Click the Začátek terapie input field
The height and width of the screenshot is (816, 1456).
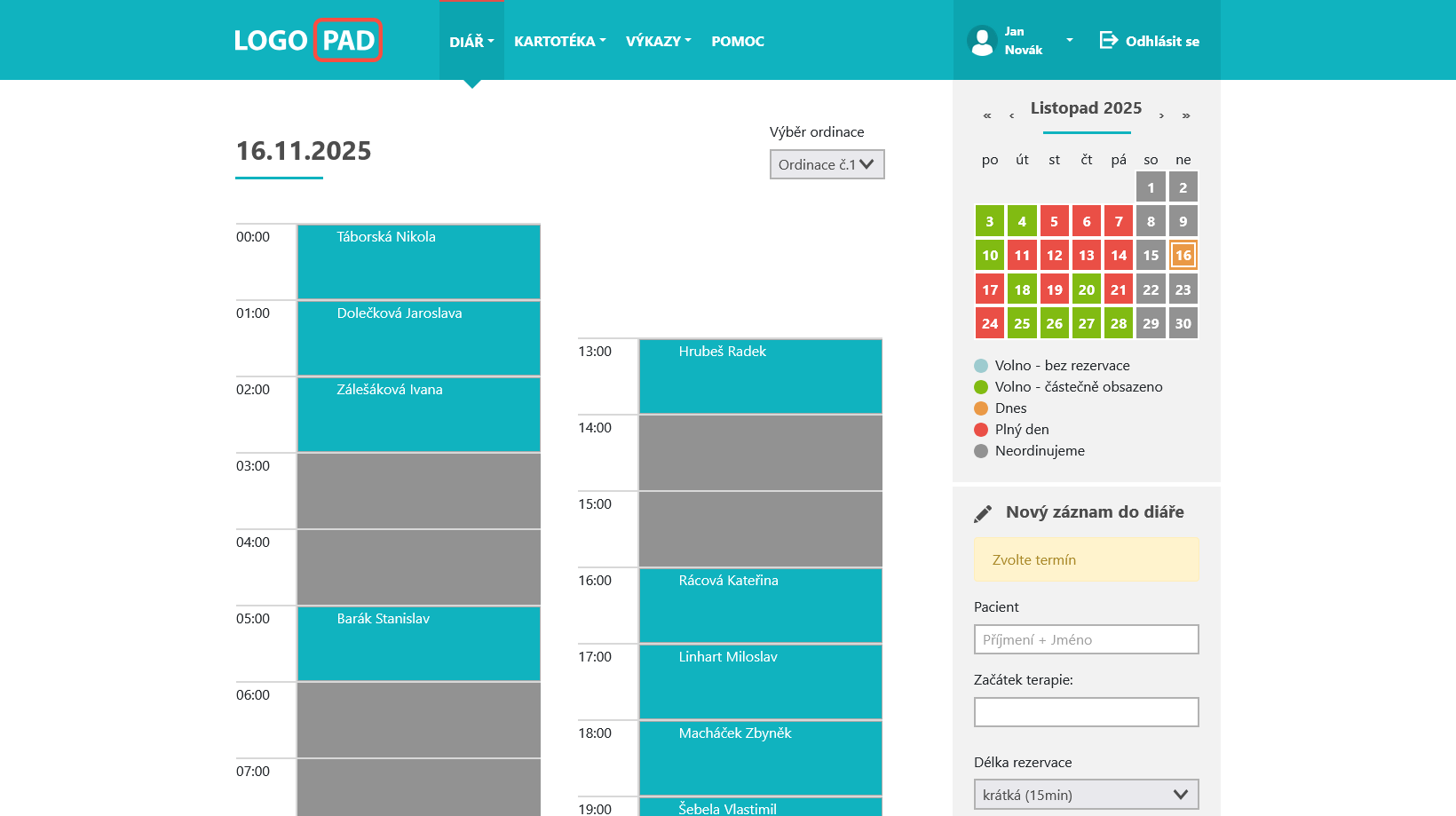1086,712
